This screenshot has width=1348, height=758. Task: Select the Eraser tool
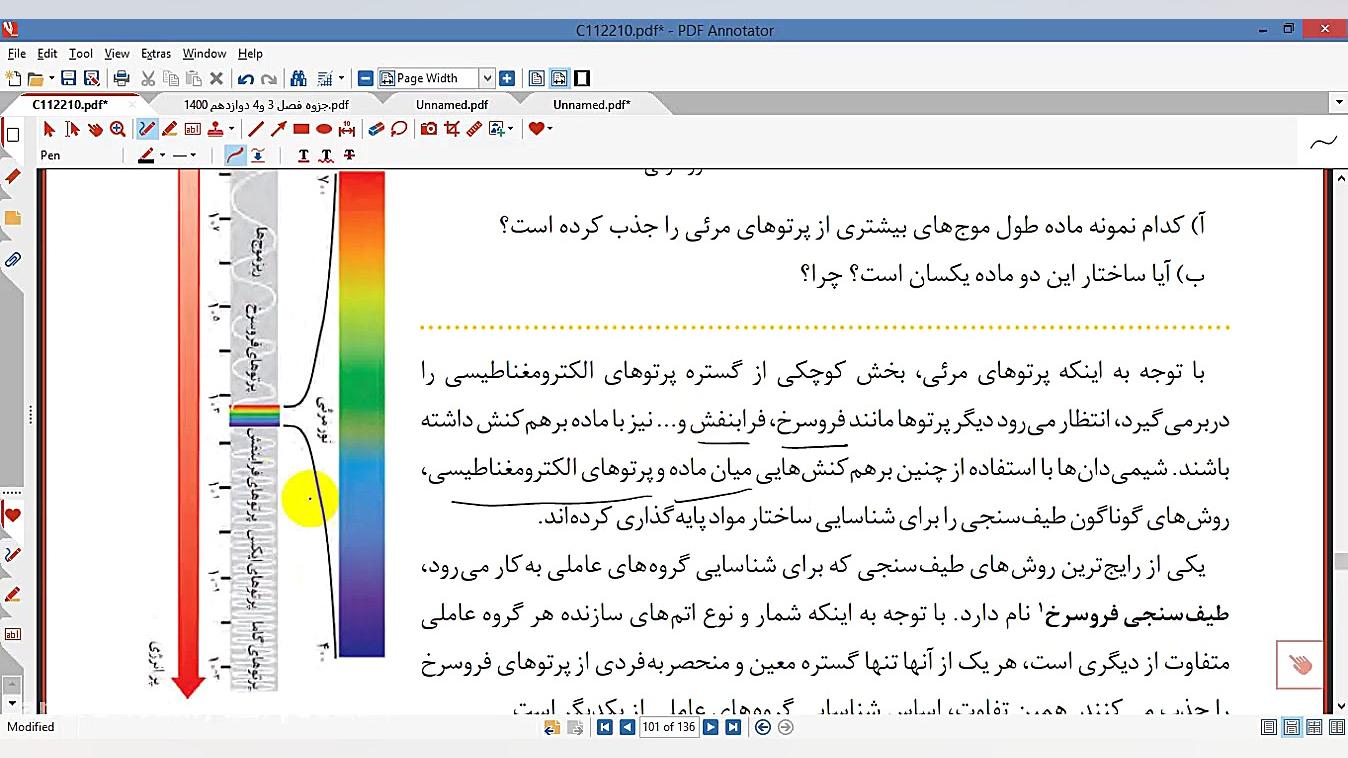click(x=374, y=128)
